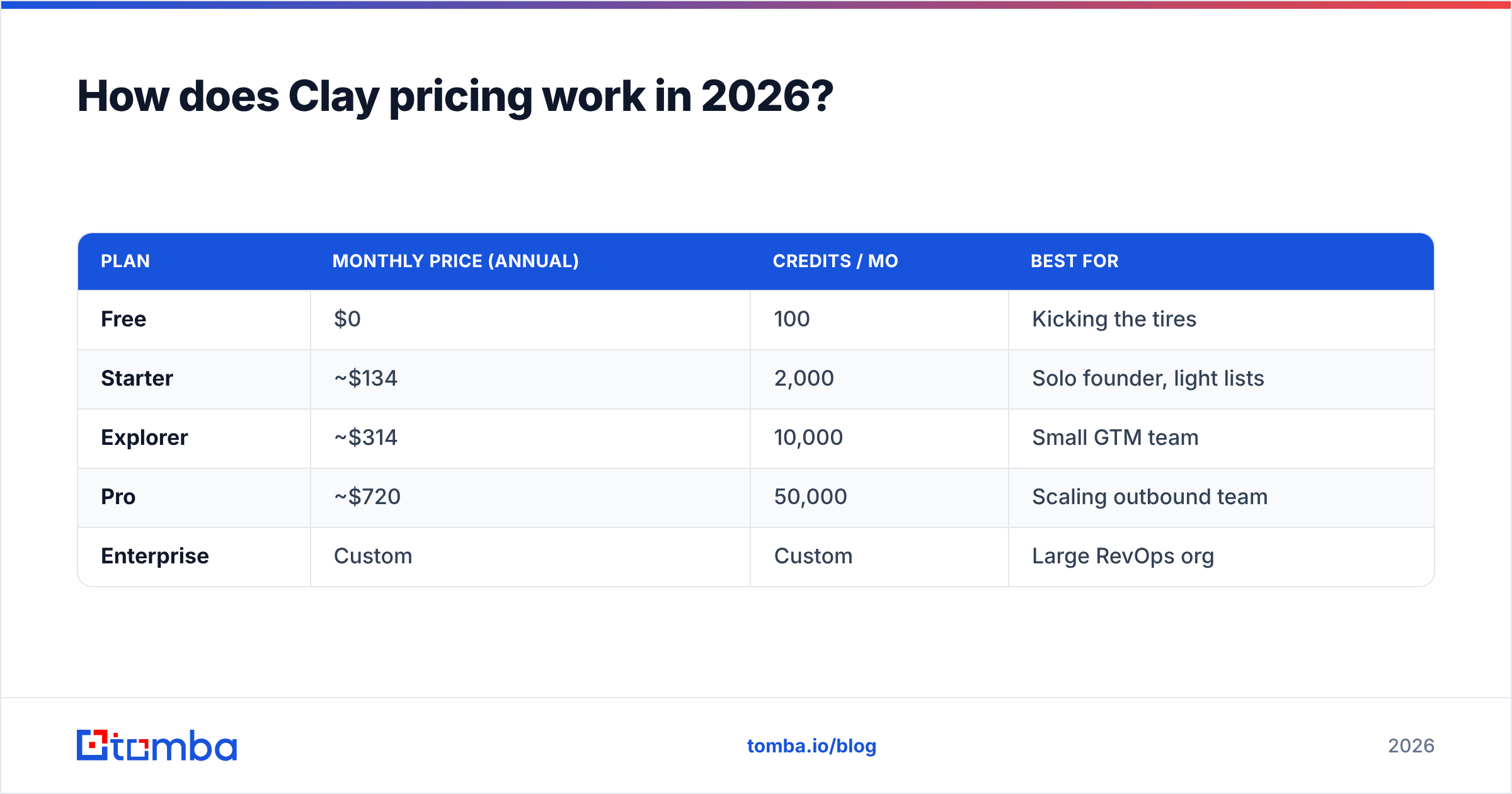Viewport: 1512px width, 794px height.
Task: Click the Tomba logo
Action: point(157,745)
